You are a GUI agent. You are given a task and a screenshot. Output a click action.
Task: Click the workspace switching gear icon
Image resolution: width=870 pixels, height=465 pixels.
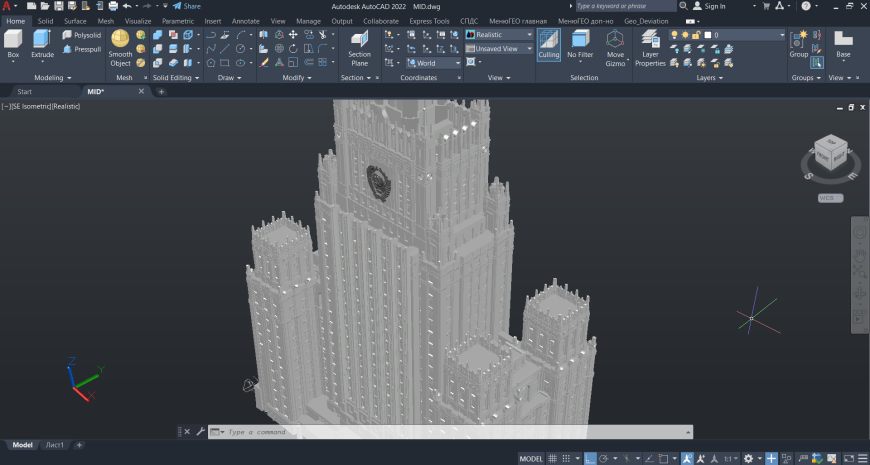pos(748,459)
